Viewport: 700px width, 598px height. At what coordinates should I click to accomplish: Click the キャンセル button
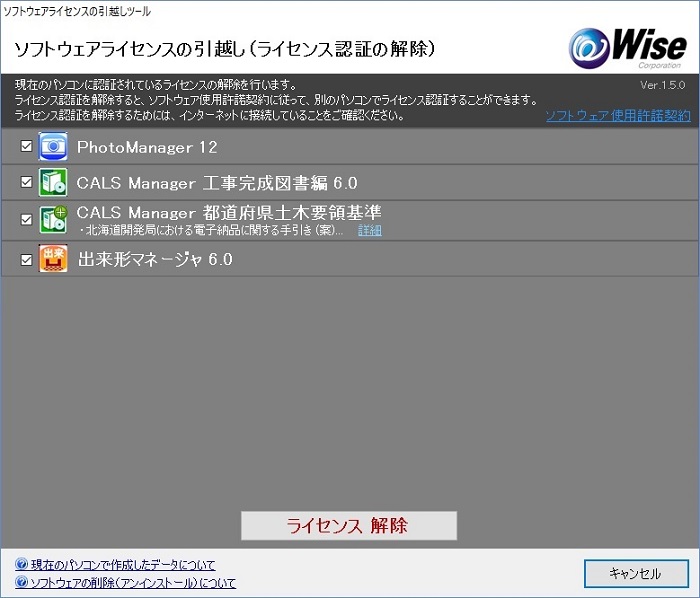[636, 573]
